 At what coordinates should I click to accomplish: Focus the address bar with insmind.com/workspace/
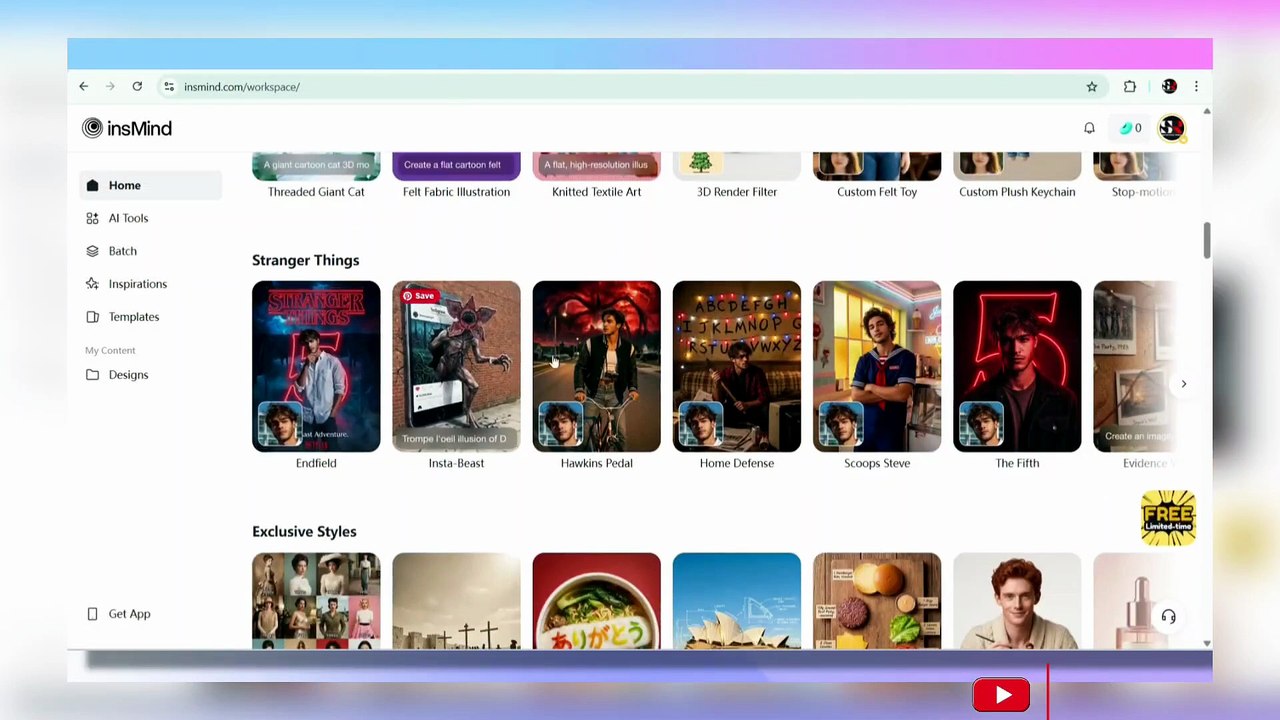pos(630,87)
